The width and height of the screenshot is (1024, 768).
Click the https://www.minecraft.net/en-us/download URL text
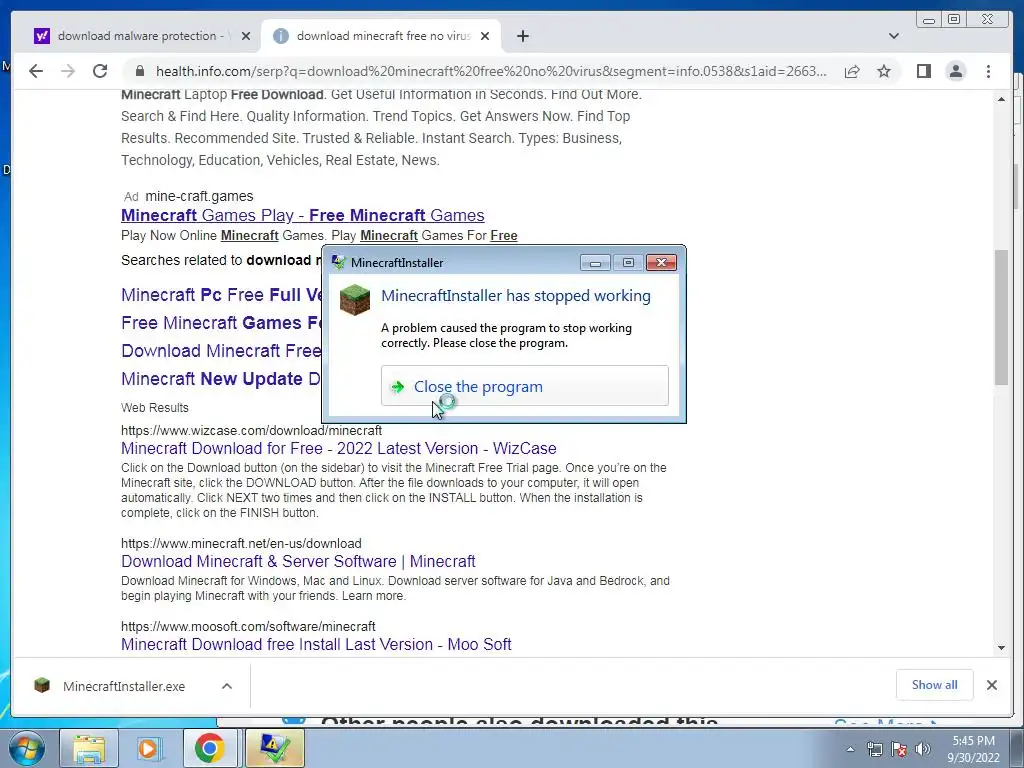[x=241, y=543]
